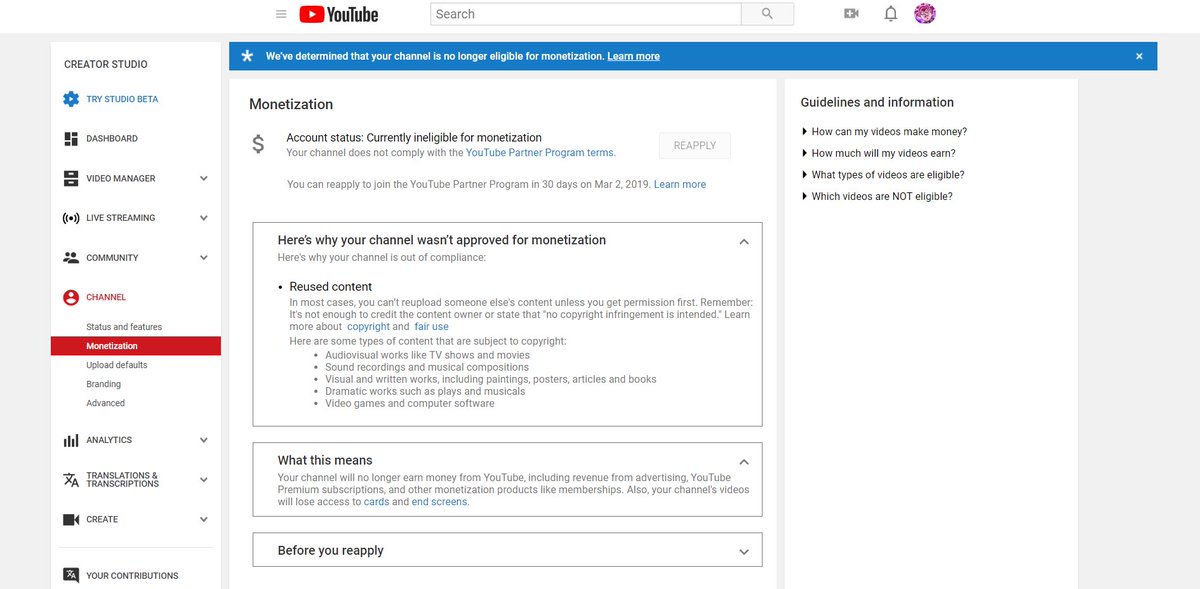This screenshot has width=1200, height=589.
Task: Click the Live Streaming broadcast icon
Action: coord(71,218)
